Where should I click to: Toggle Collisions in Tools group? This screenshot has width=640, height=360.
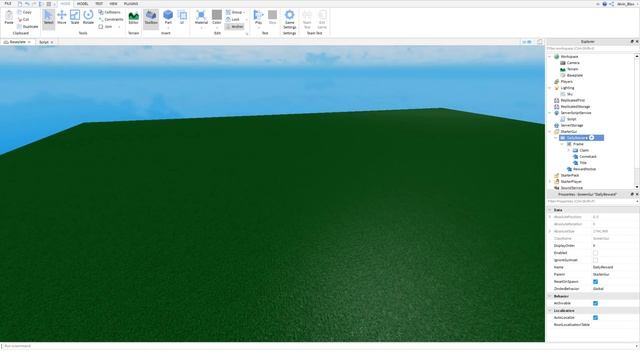109,12
